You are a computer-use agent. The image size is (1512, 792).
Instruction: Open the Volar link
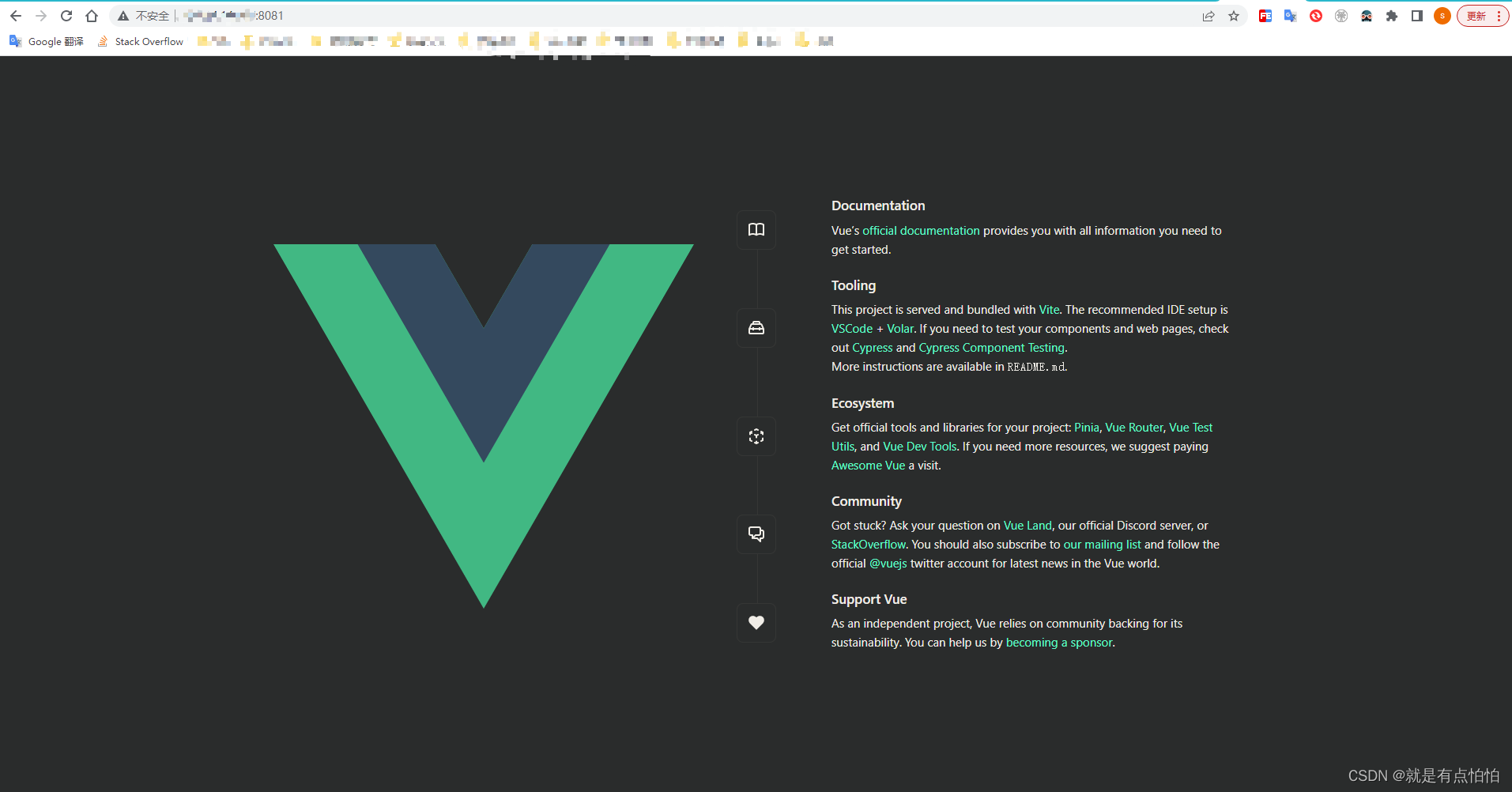point(900,329)
